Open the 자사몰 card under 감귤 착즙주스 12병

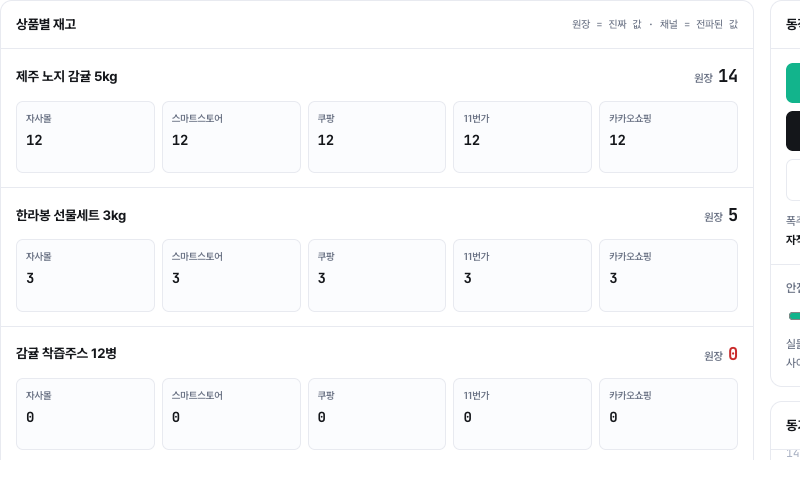[x=85, y=414]
